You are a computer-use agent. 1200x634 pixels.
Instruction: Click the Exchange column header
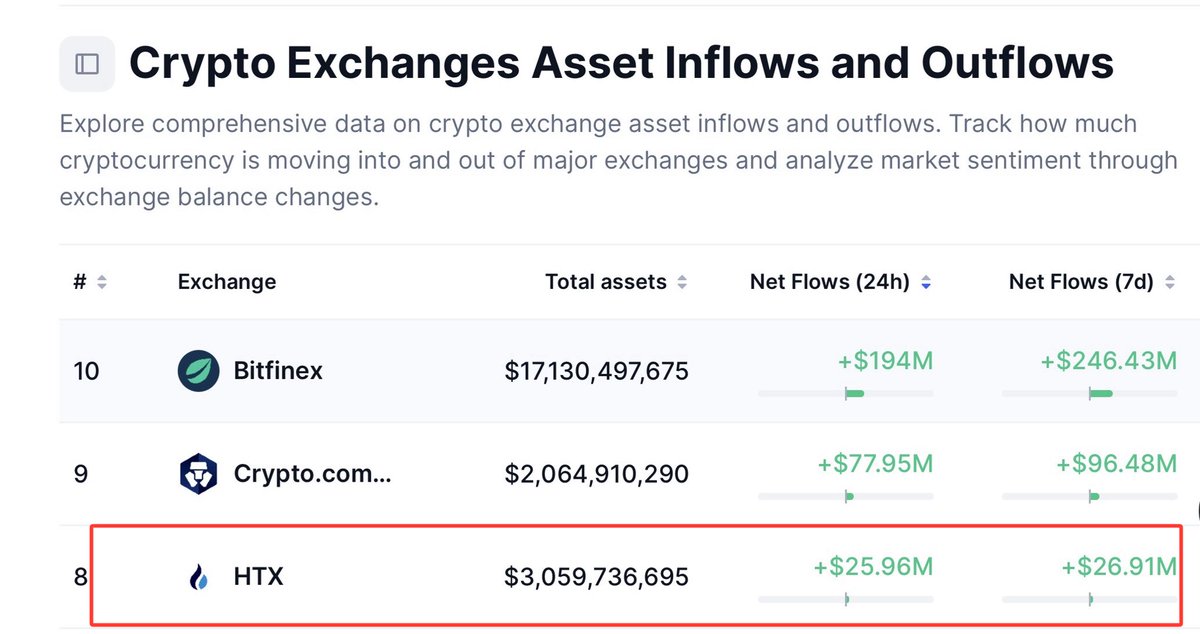pos(227,283)
